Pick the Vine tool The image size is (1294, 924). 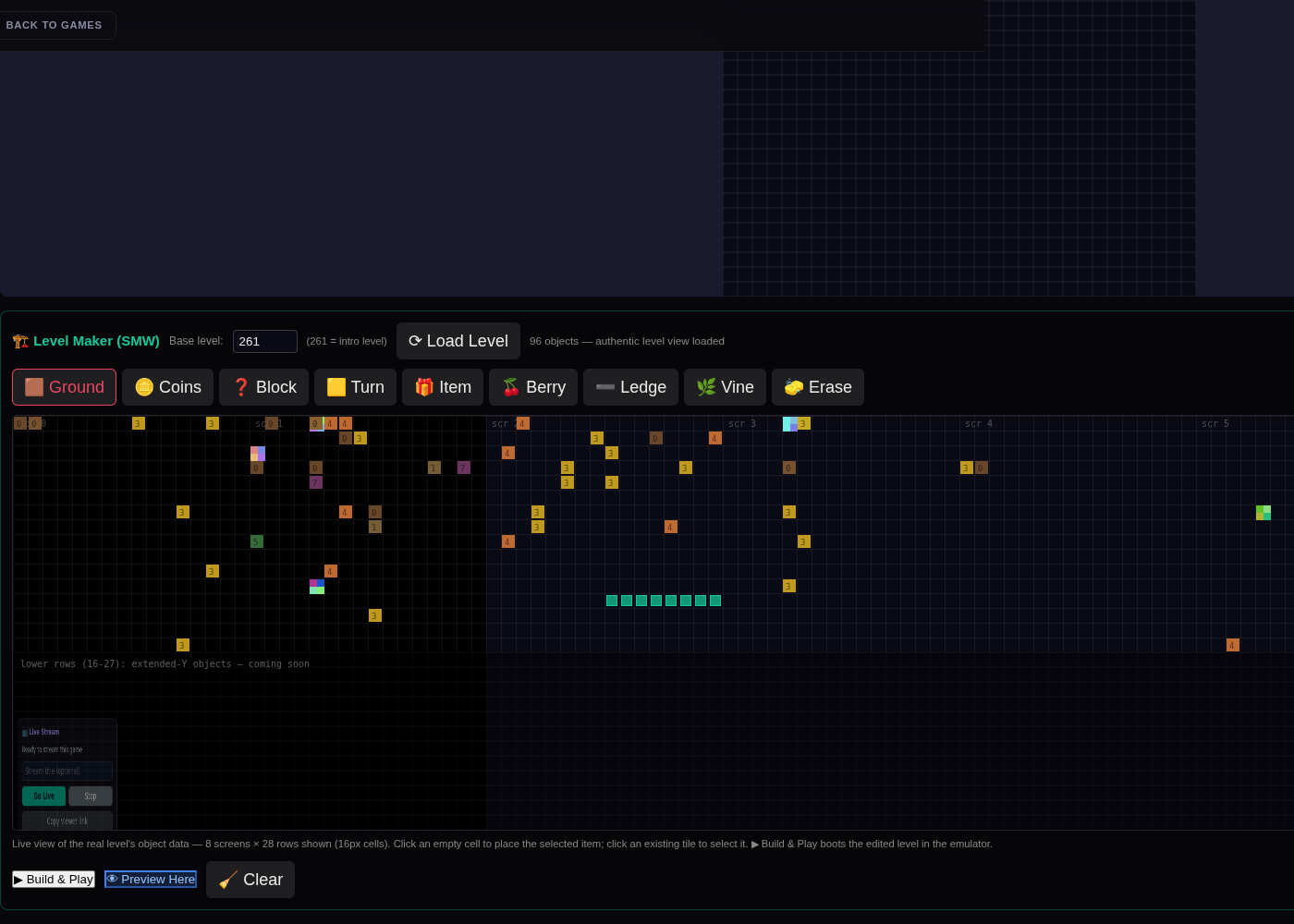point(725,387)
